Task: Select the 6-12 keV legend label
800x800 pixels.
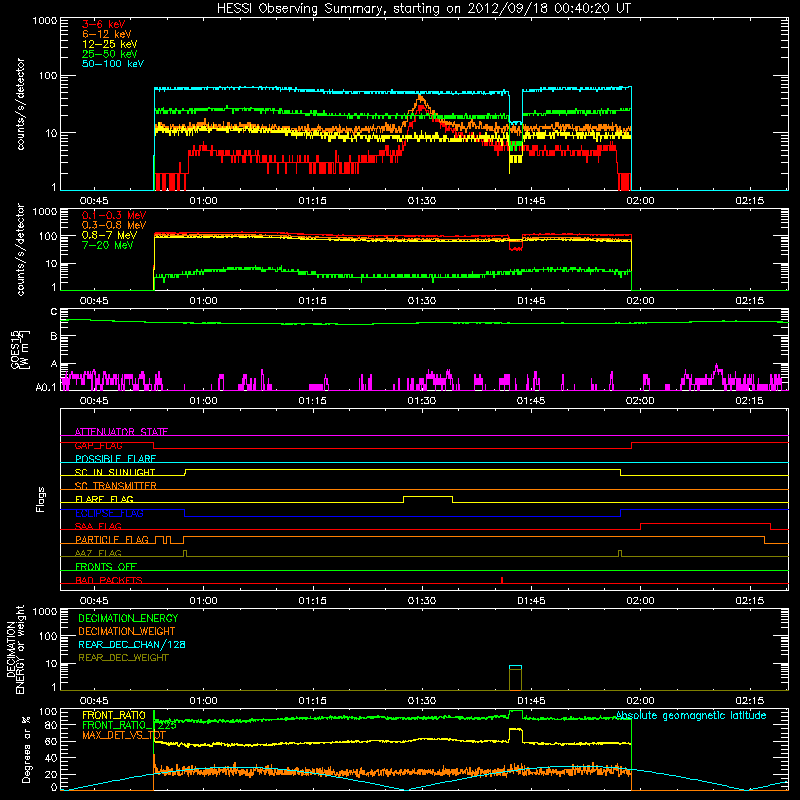Action: tap(107, 34)
